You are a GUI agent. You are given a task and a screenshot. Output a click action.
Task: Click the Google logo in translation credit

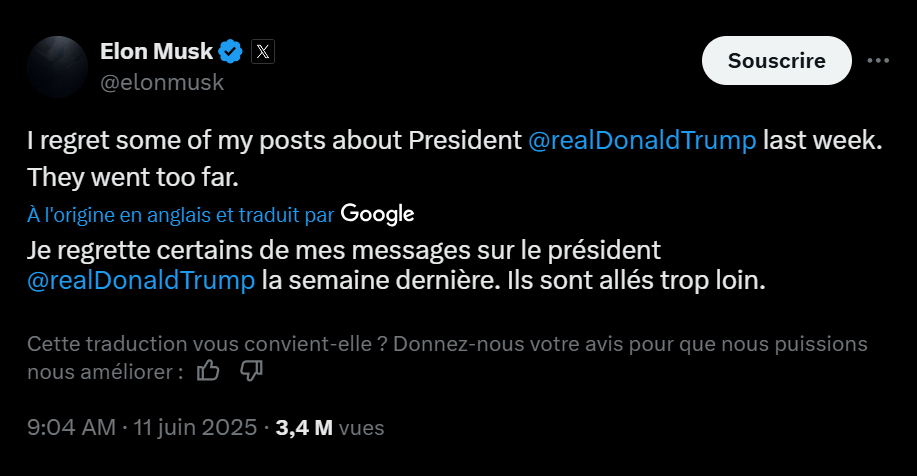pyautogui.click(x=377, y=213)
